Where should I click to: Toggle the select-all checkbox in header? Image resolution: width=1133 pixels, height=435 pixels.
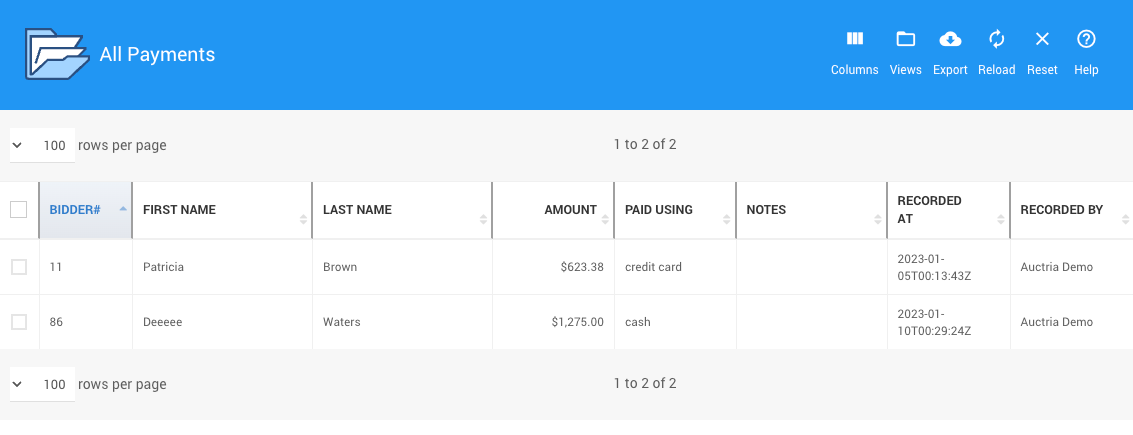coord(19,210)
